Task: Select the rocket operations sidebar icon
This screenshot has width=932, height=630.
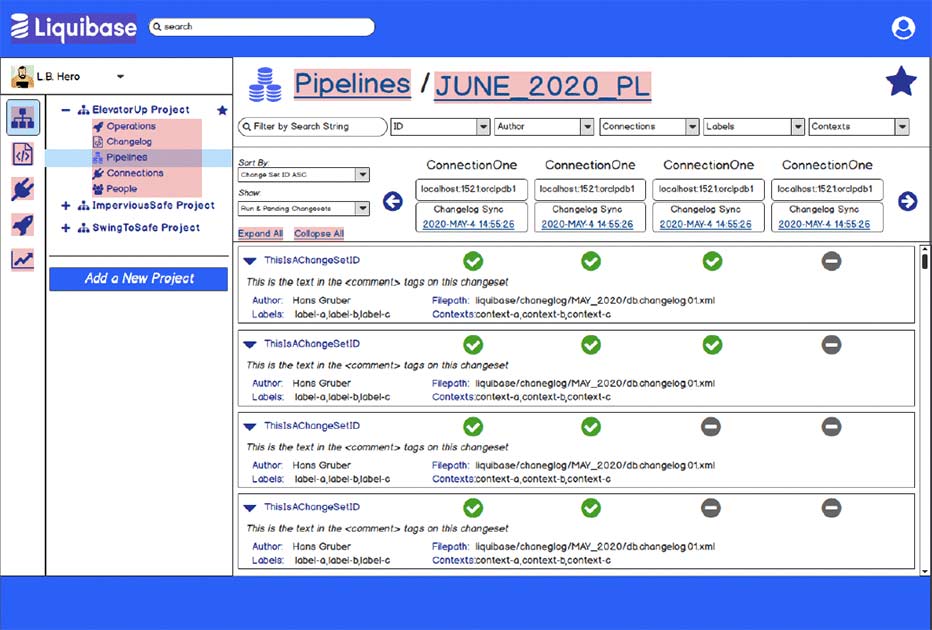Action: [x=23, y=225]
